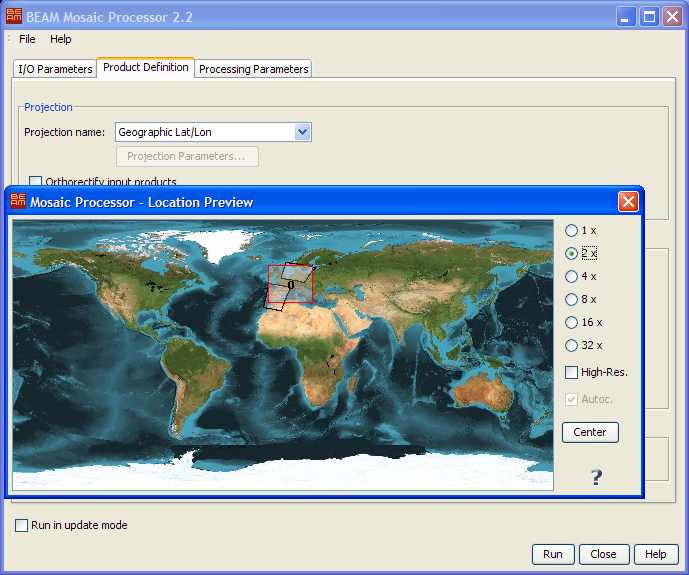
Task: Click the BEAM Mosaic Processor title bar icon
Action: (13, 17)
